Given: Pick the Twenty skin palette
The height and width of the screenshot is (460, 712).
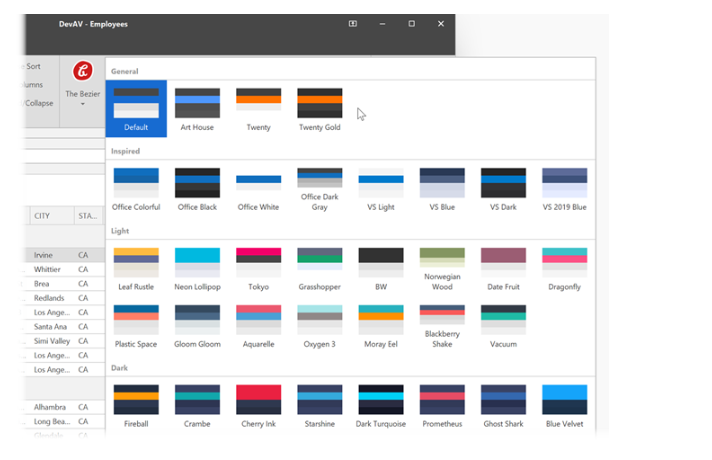Looking at the screenshot, I should tap(258, 109).
